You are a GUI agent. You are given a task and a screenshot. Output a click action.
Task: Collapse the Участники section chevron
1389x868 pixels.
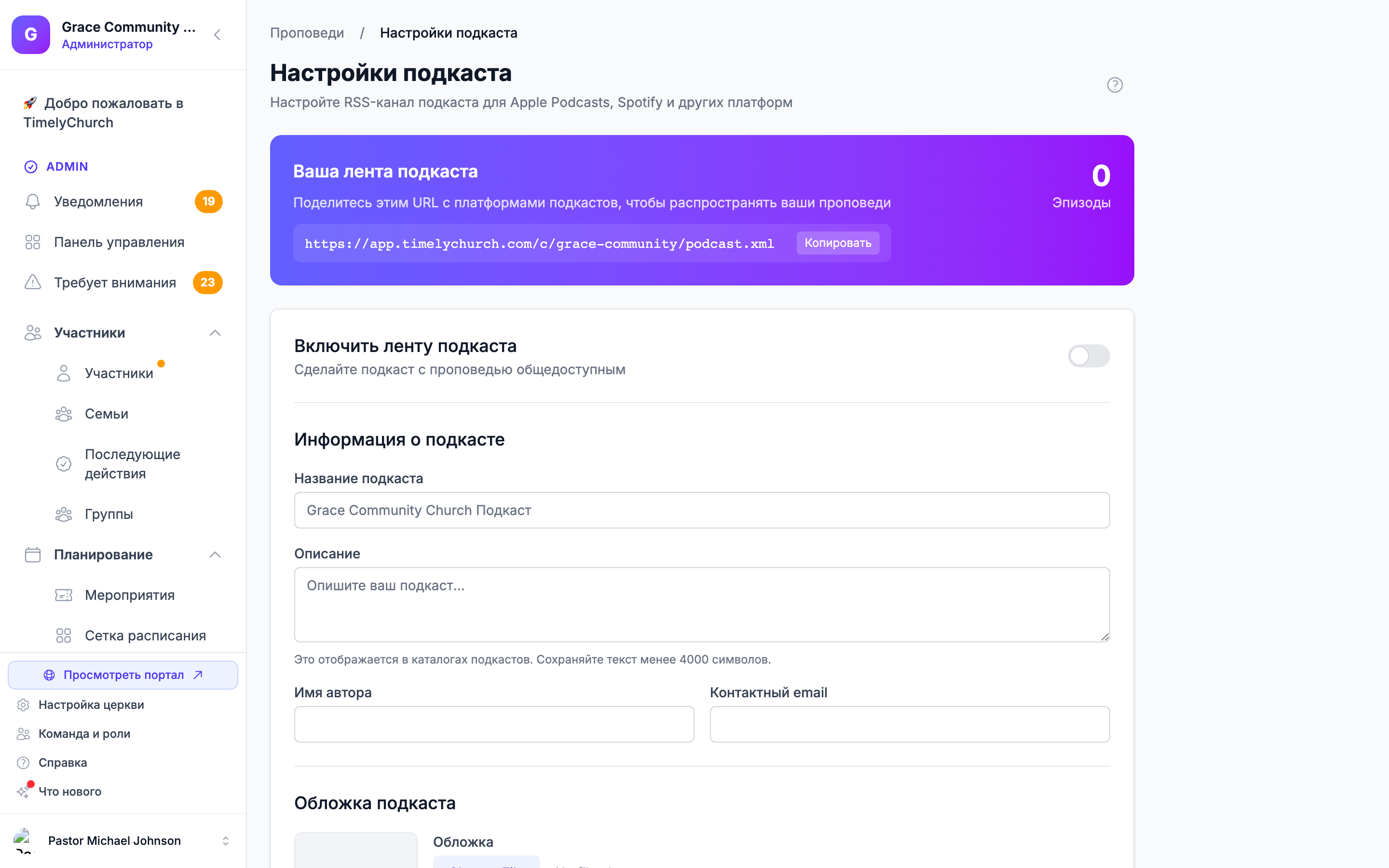[215, 333]
